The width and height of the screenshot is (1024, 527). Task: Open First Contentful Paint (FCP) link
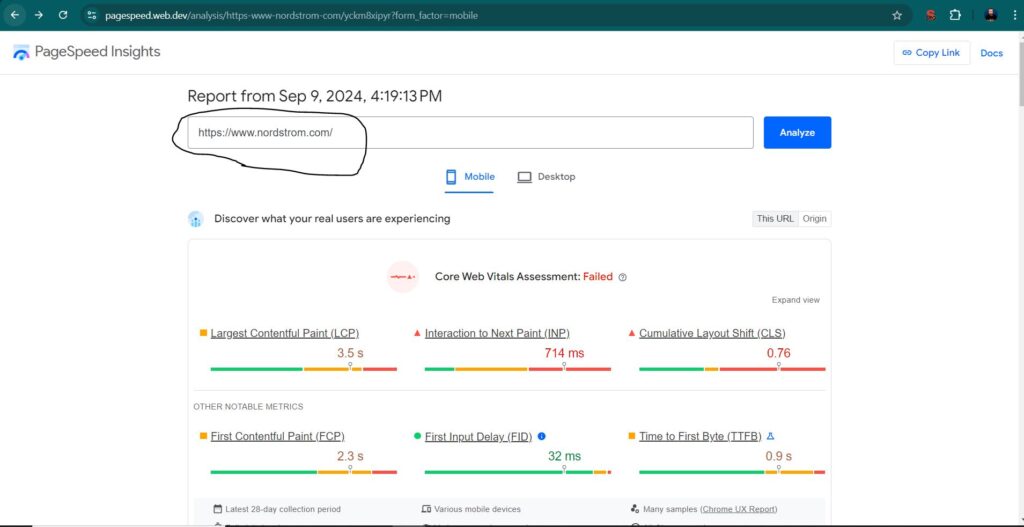pyautogui.click(x=278, y=436)
